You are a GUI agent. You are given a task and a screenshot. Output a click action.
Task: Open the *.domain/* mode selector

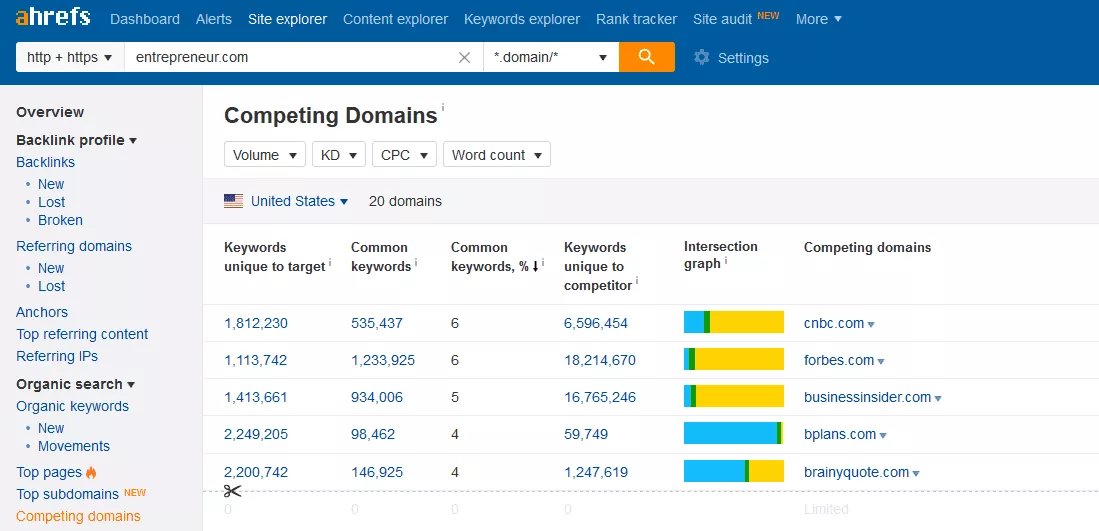(x=550, y=57)
